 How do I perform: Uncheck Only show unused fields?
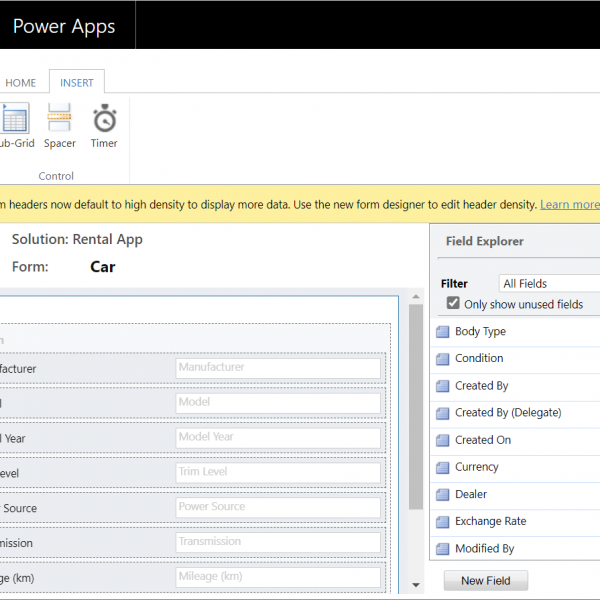453,303
